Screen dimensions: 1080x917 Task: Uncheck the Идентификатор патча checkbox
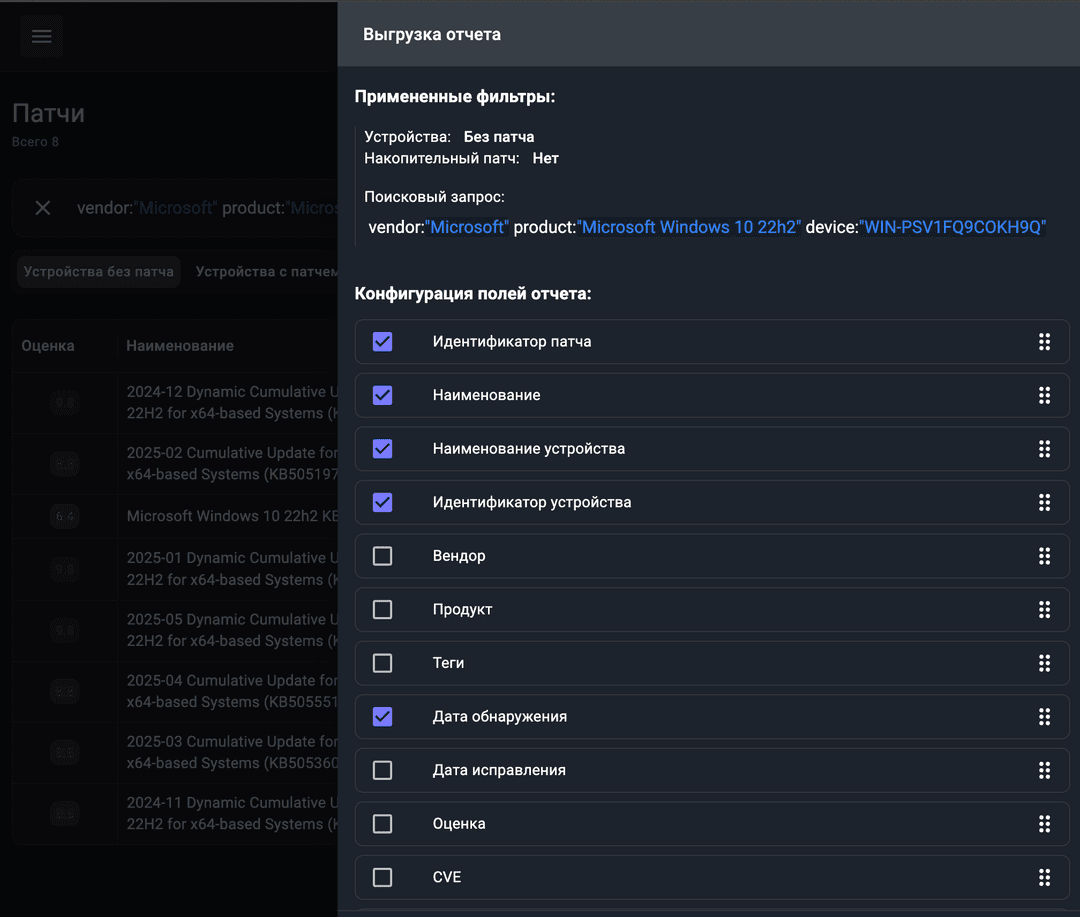pos(382,342)
